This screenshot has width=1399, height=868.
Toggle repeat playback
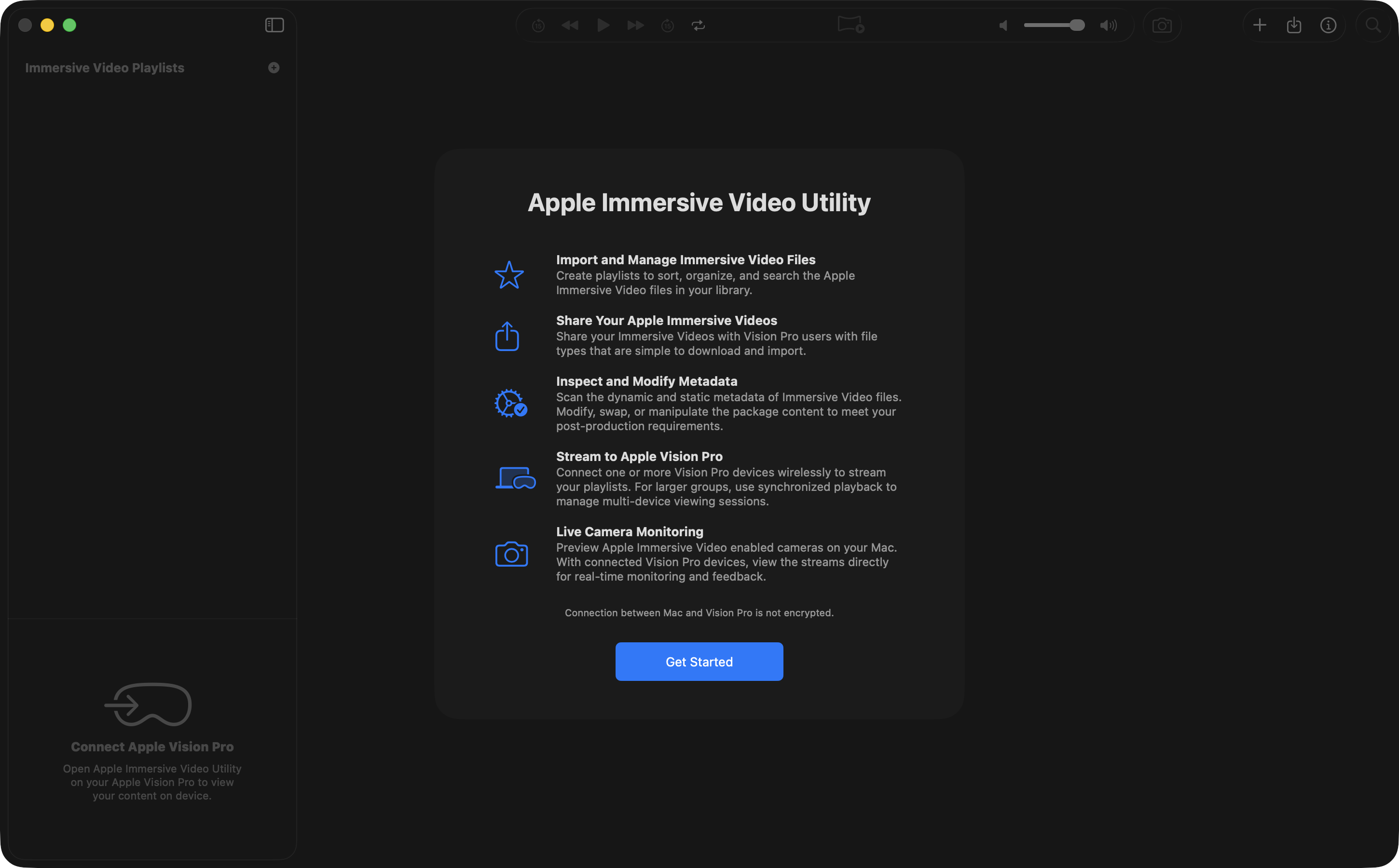pos(699,25)
